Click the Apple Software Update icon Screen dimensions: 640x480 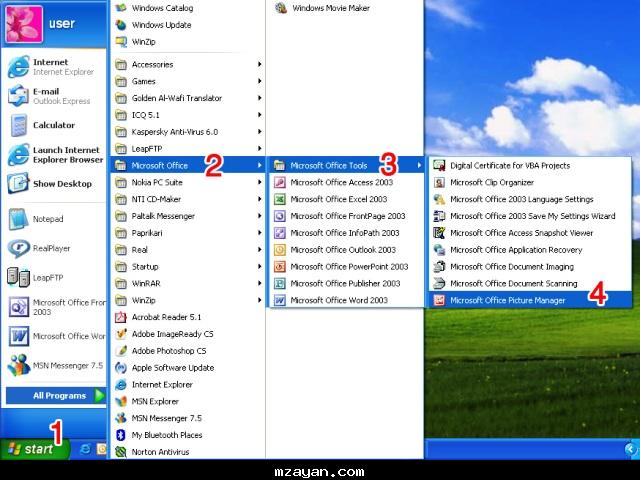click(121, 368)
